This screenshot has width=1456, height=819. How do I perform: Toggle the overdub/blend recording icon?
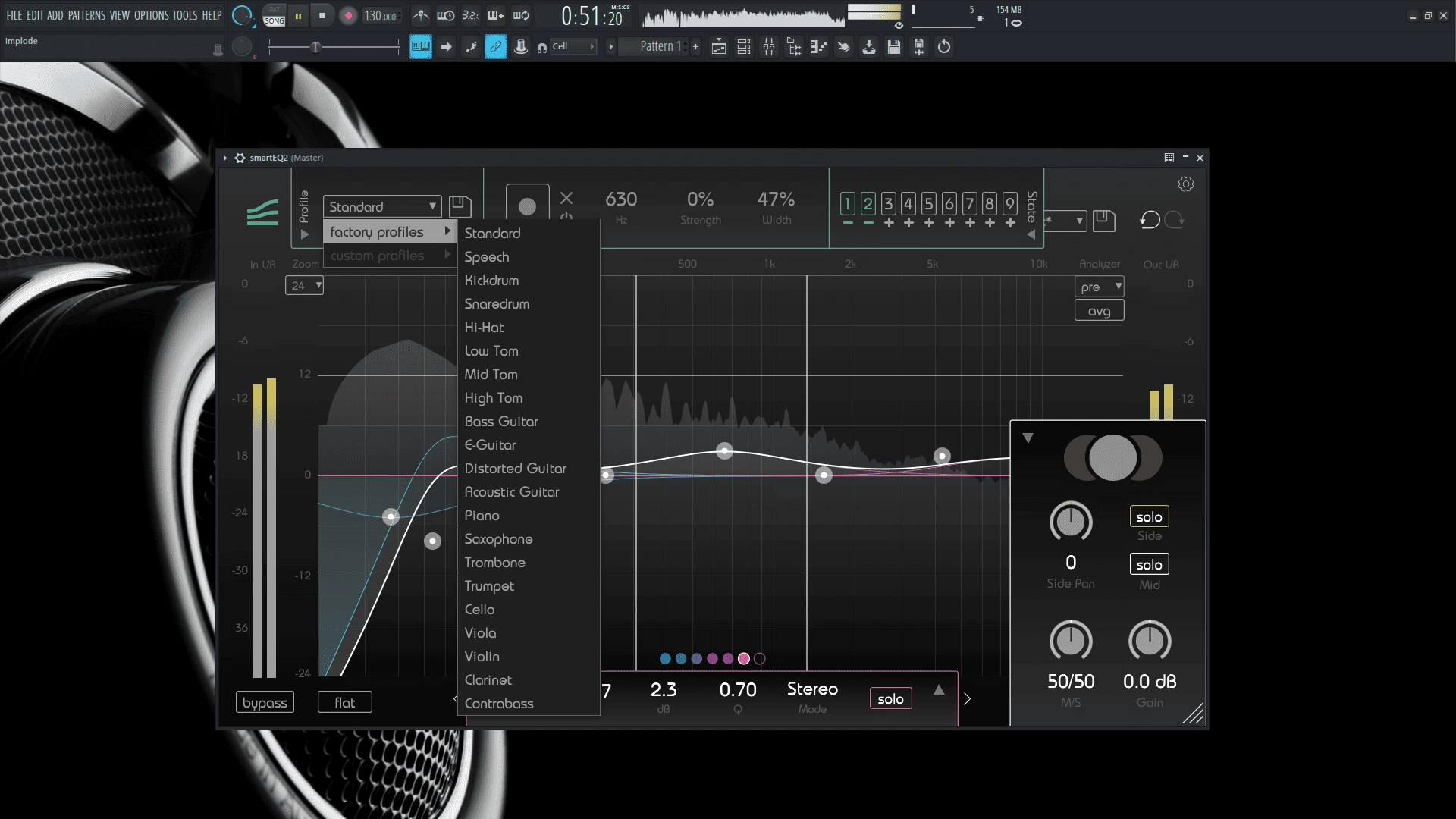pyautogui.click(x=495, y=15)
